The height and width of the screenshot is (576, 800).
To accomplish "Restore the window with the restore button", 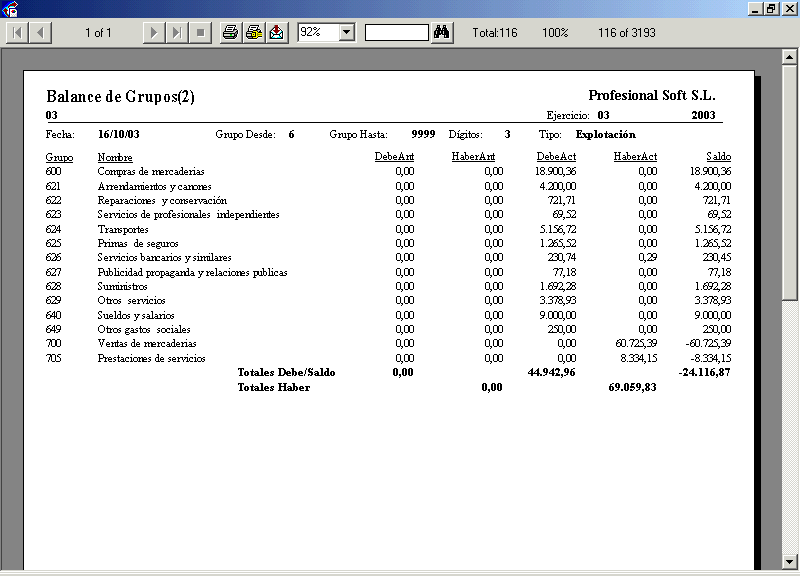I will [771, 9].
